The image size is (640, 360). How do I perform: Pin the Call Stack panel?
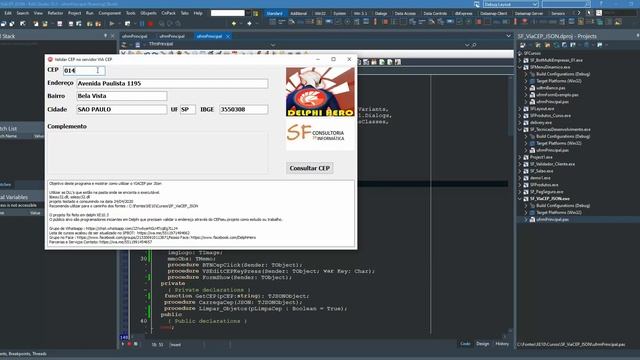[x=106, y=36]
